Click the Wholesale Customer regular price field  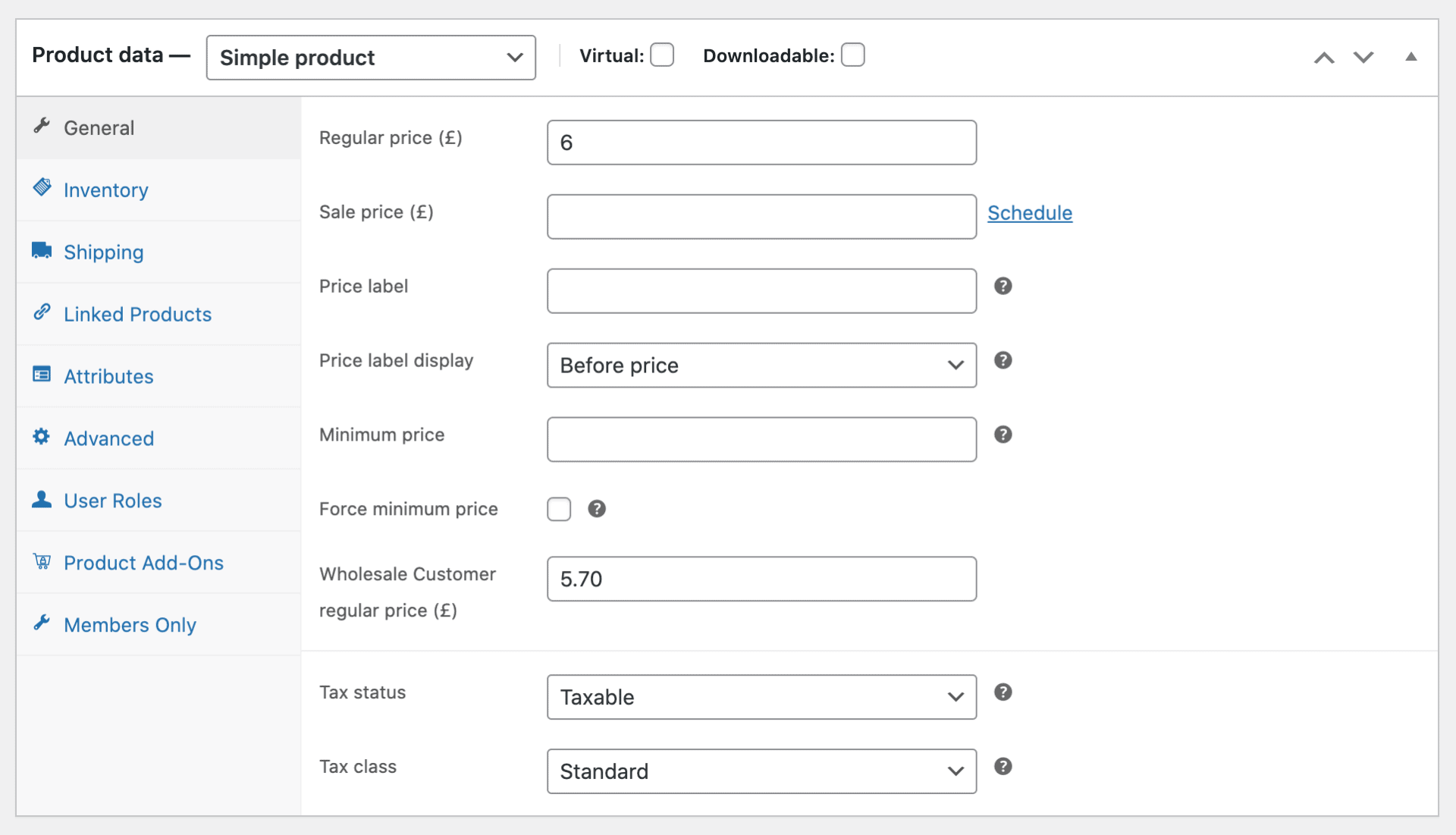coord(761,579)
